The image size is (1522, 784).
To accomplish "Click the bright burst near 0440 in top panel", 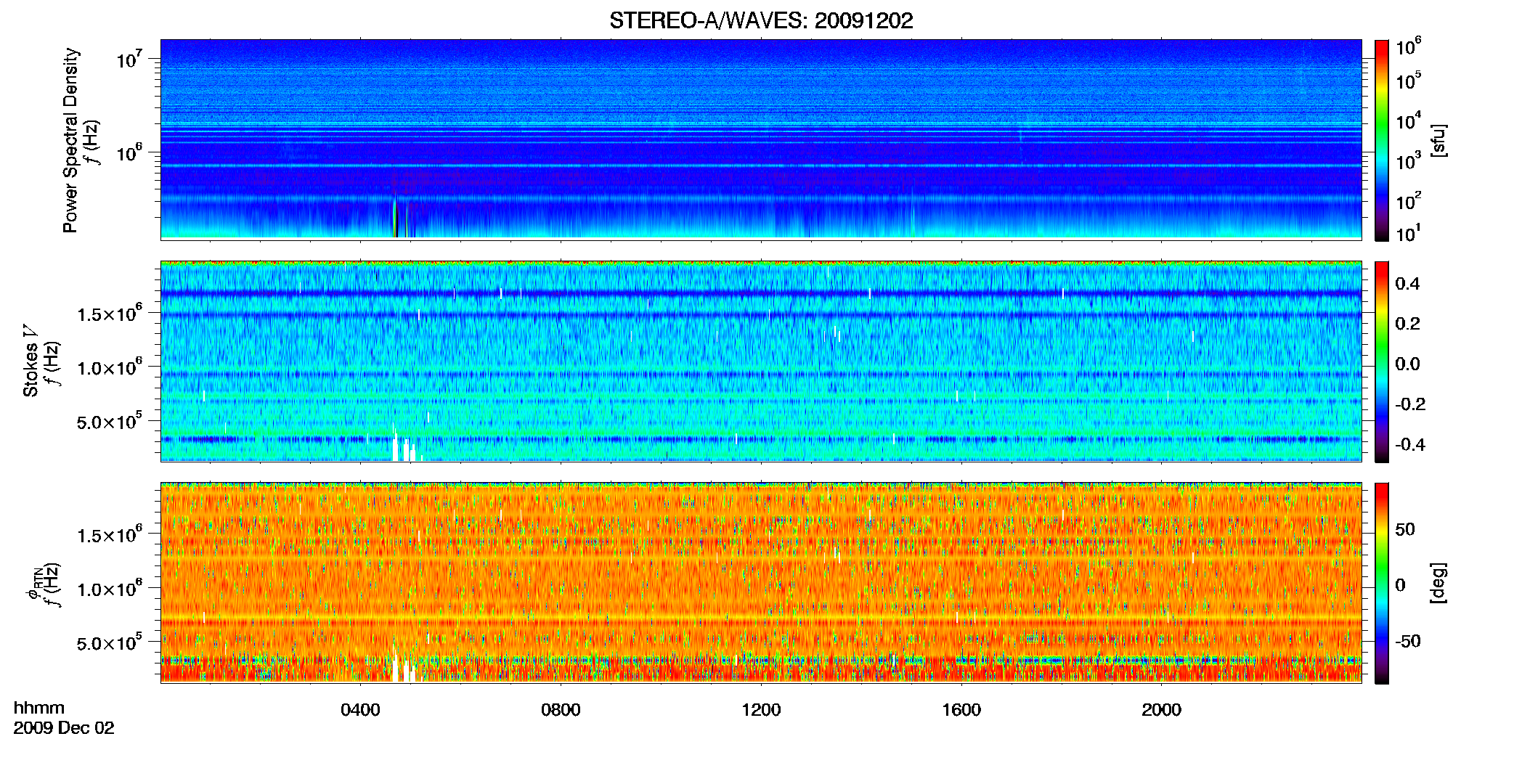I will [x=395, y=218].
